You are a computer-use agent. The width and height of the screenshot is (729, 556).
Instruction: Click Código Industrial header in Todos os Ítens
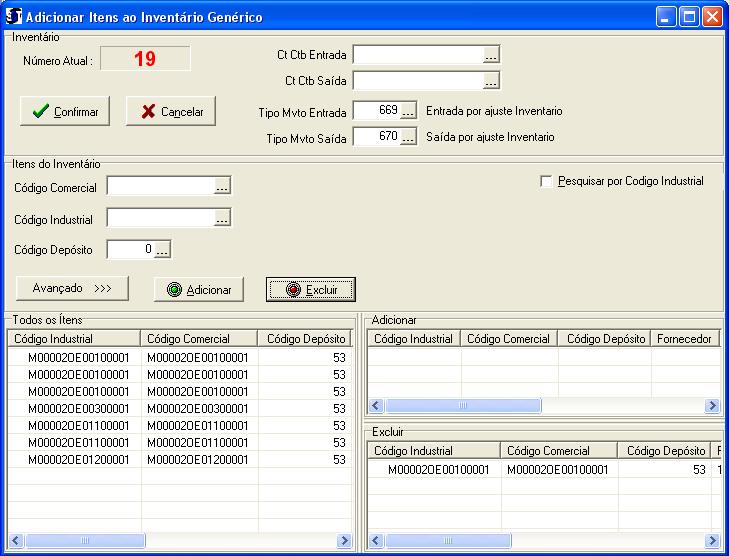pyautogui.click(x=74, y=339)
